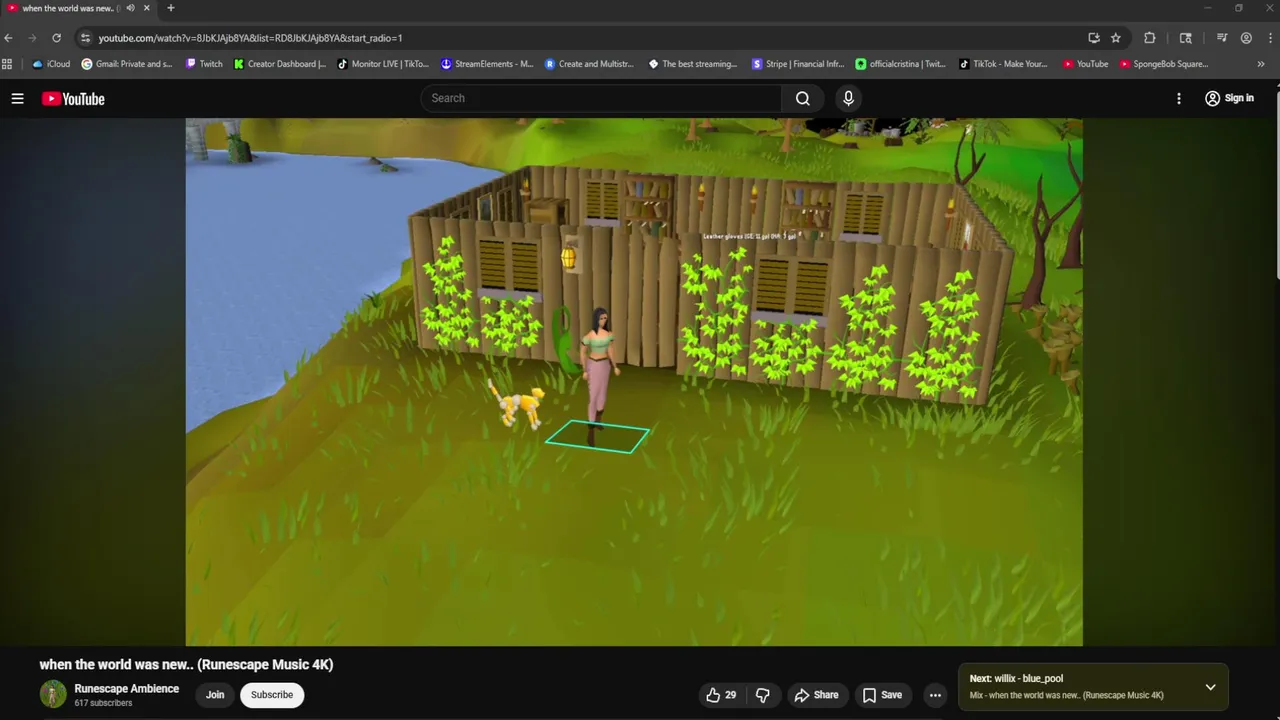Start voice search with microphone

[848, 98]
